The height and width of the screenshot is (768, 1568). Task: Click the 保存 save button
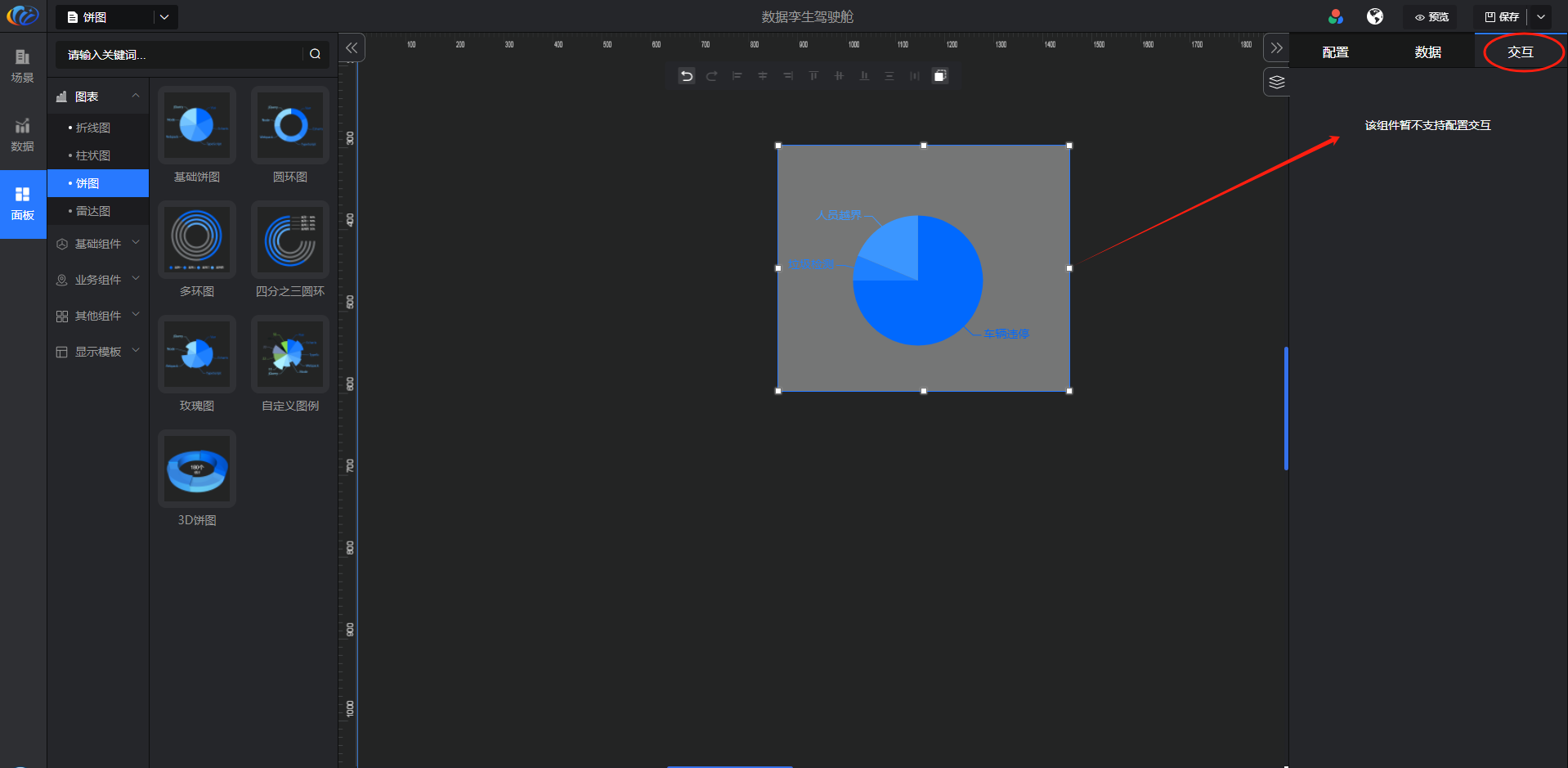pos(1502,16)
